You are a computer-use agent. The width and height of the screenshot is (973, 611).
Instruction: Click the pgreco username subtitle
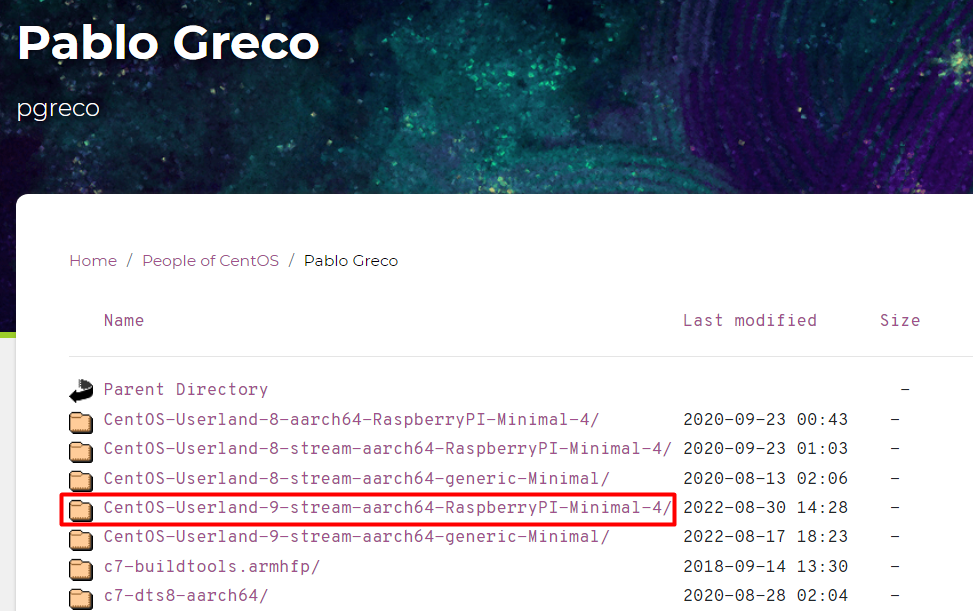point(58,109)
